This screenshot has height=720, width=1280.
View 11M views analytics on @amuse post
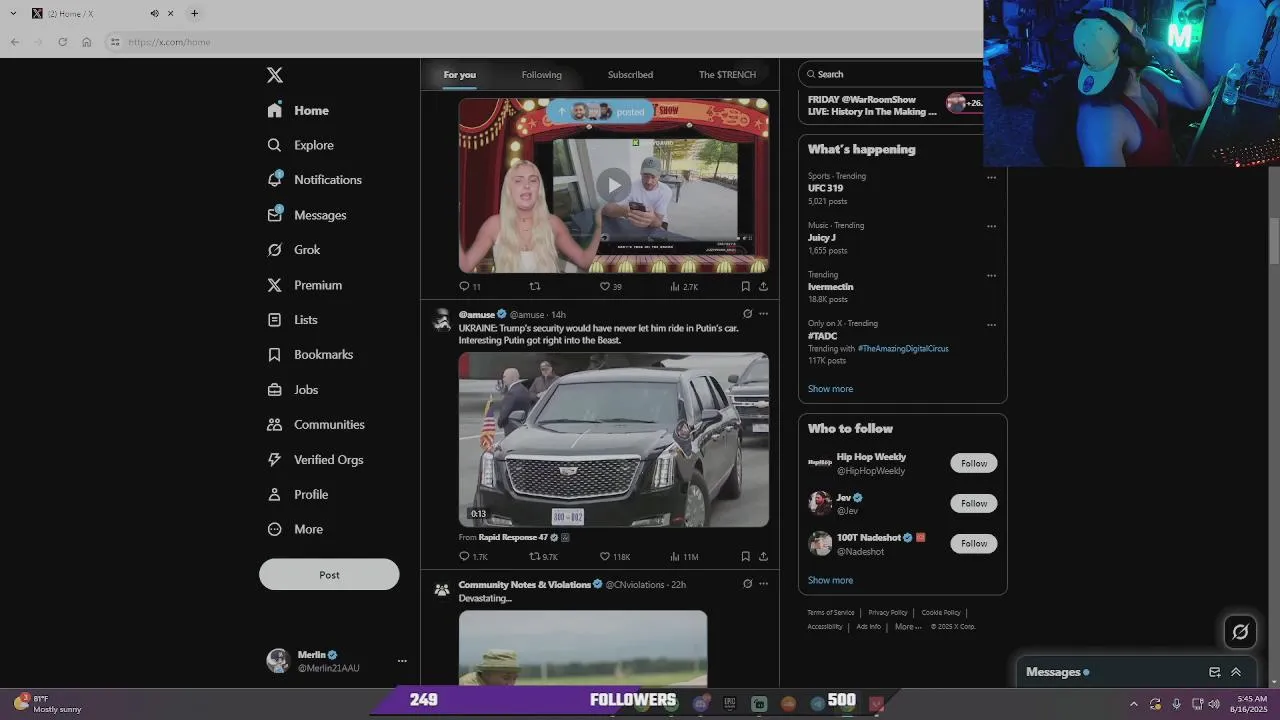pyautogui.click(x=683, y=556)
